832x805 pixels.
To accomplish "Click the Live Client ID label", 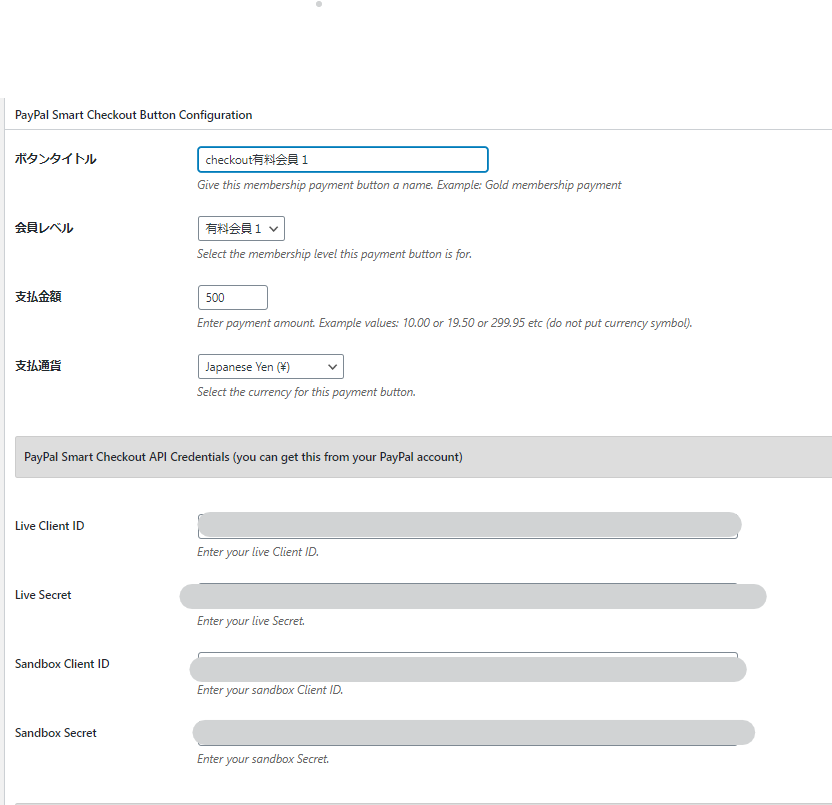I will (49, 526).
